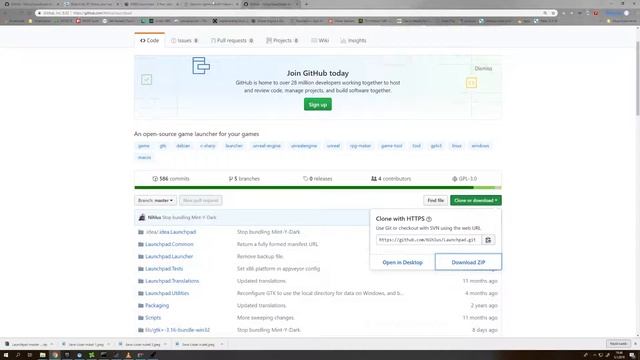
Task: Open the lib/gtk+-3.16-bundle-win32 folder
Action: click(178, 330)
